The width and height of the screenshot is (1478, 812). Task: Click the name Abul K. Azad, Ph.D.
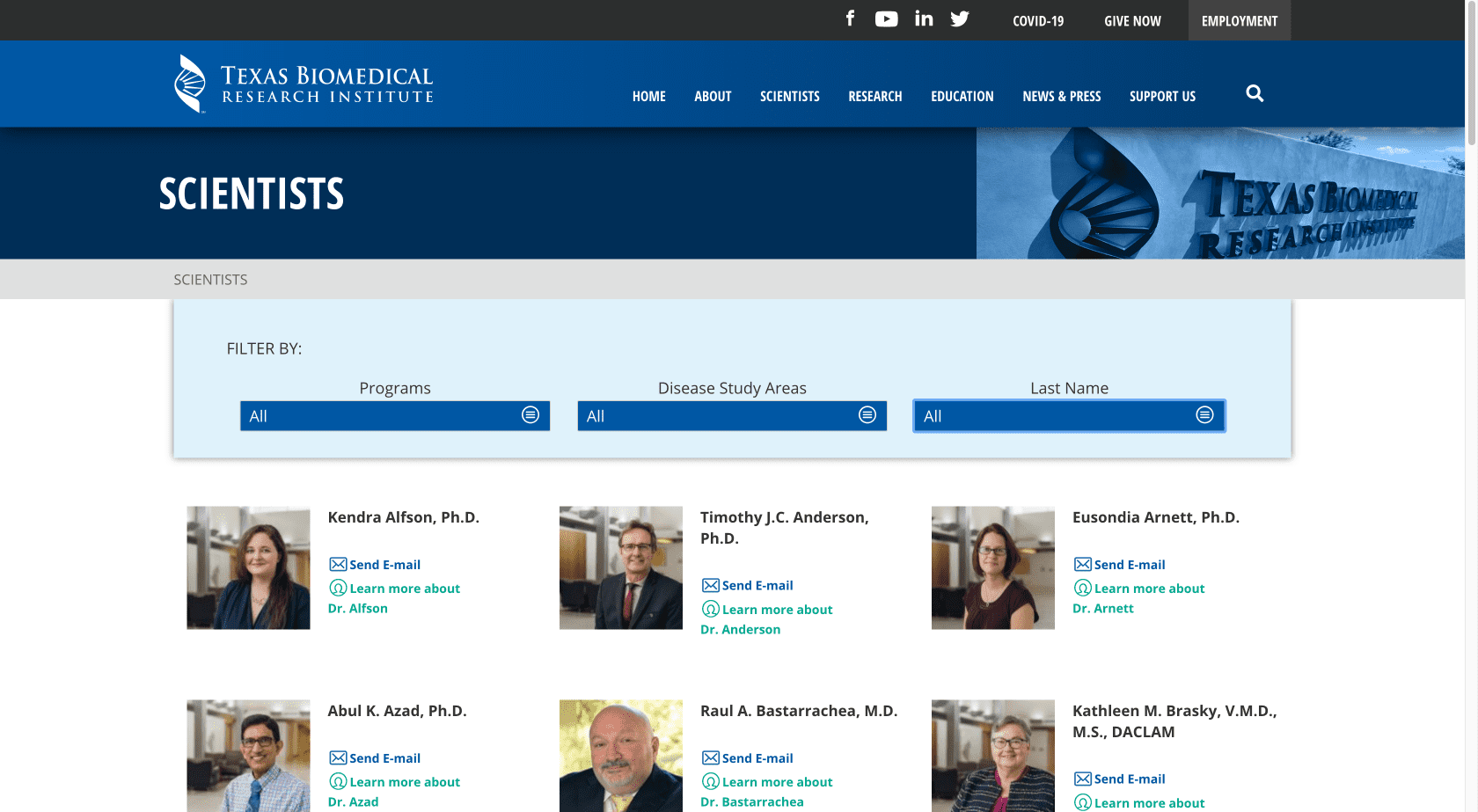click(x=398, y=711)
